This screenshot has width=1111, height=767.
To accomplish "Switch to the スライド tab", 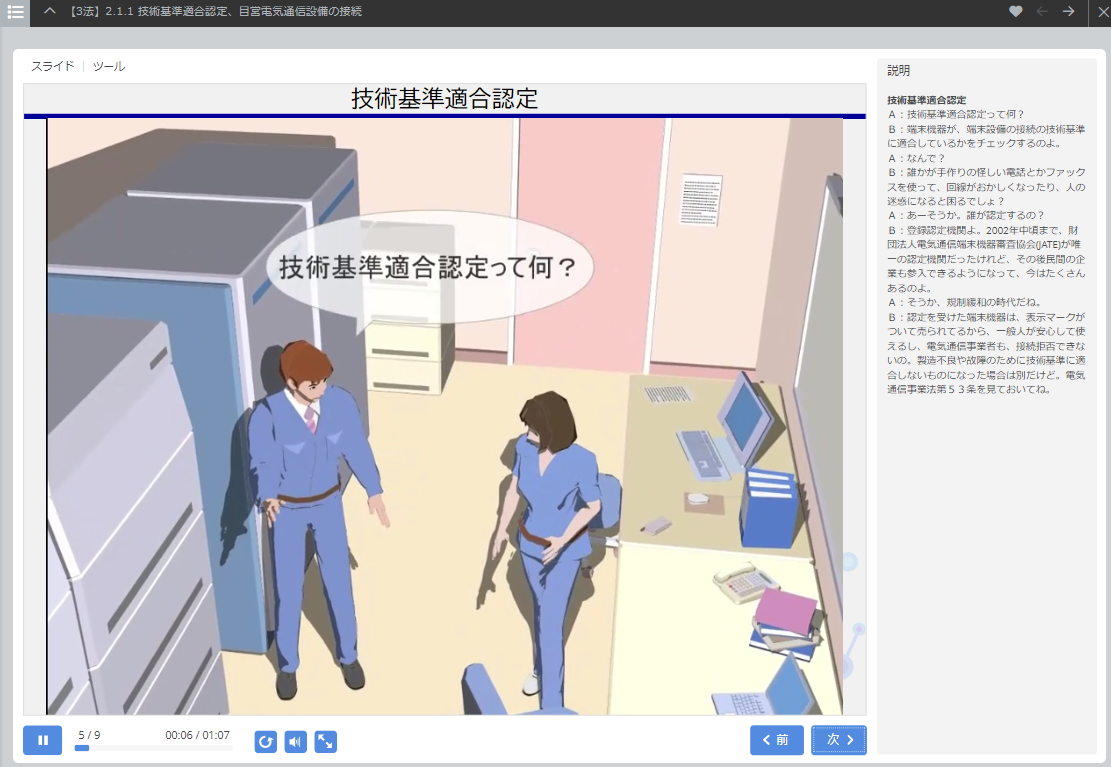I will tap(52, 67).
